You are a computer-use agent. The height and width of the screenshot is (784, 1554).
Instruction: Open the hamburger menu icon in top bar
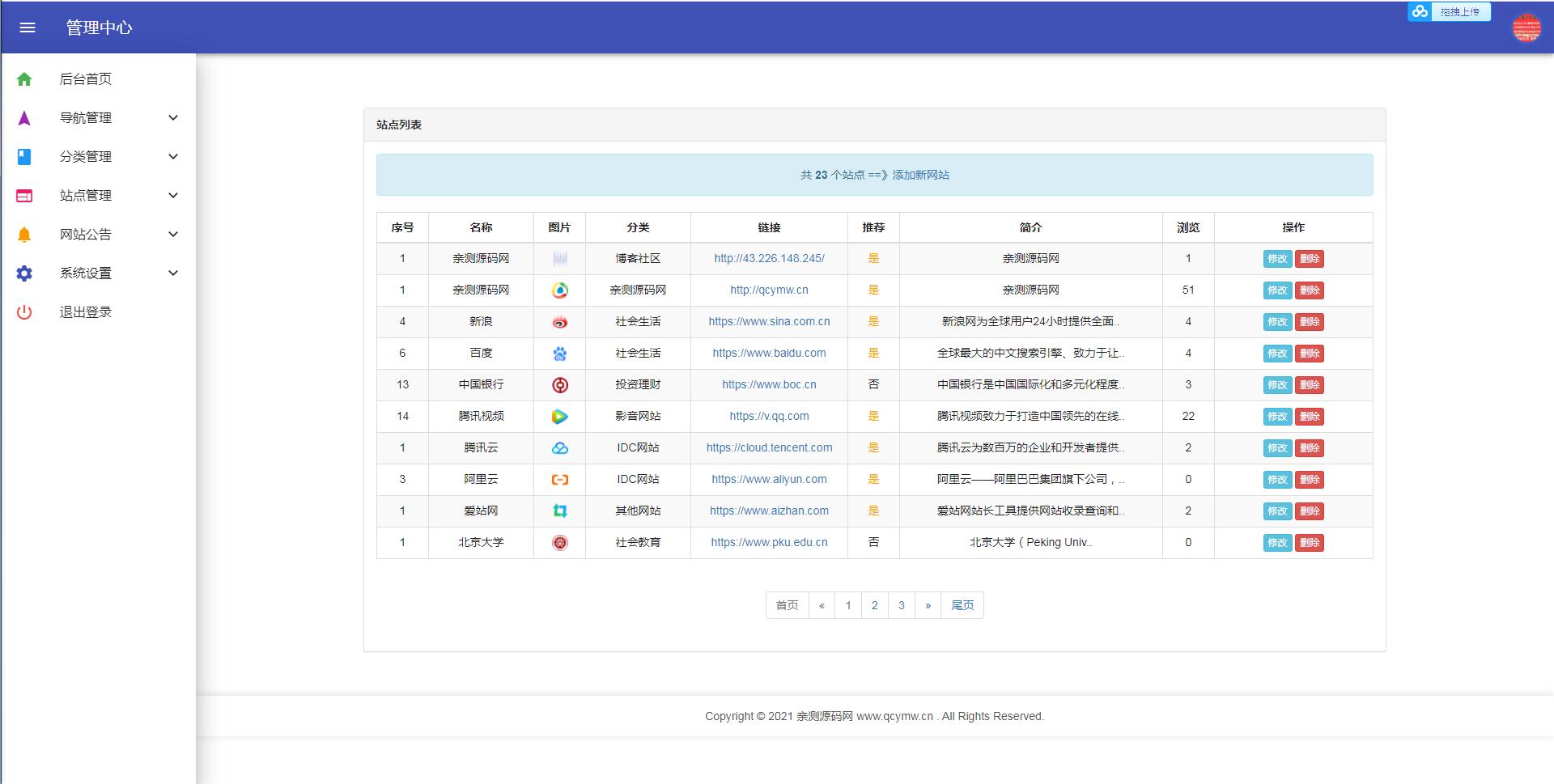[x=28, y=27]
